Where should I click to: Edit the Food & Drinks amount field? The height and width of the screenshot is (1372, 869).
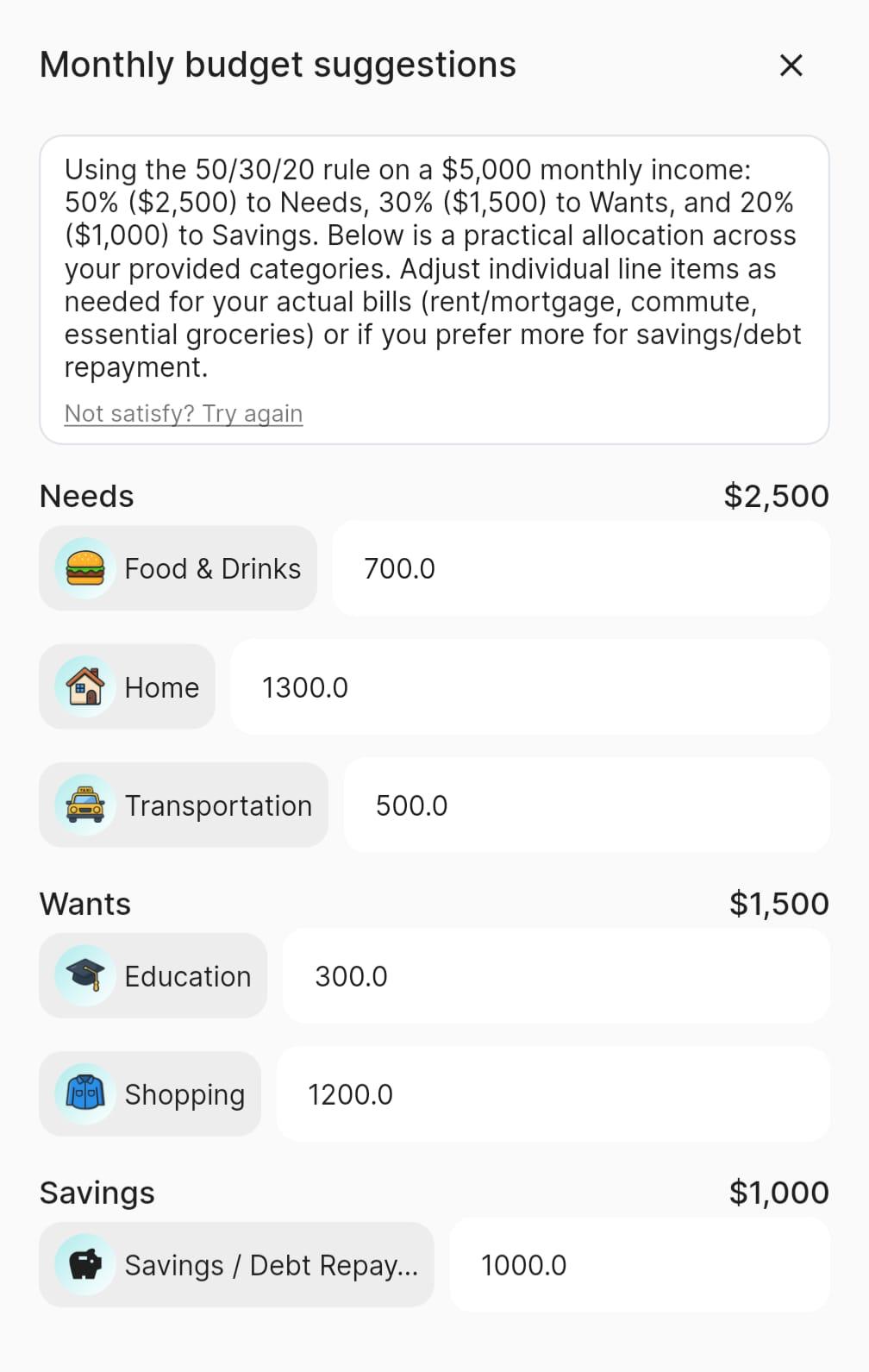(x=580, y=569)
